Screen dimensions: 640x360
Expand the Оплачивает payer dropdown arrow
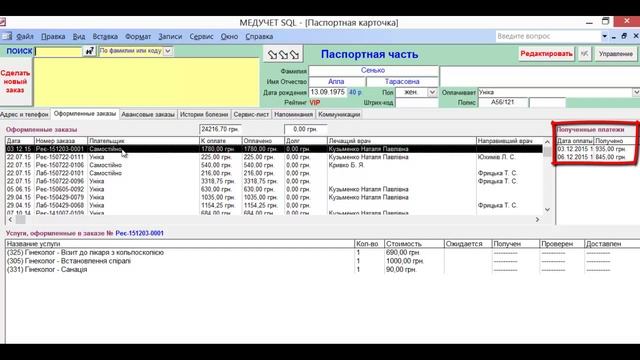tap(636, 92)
